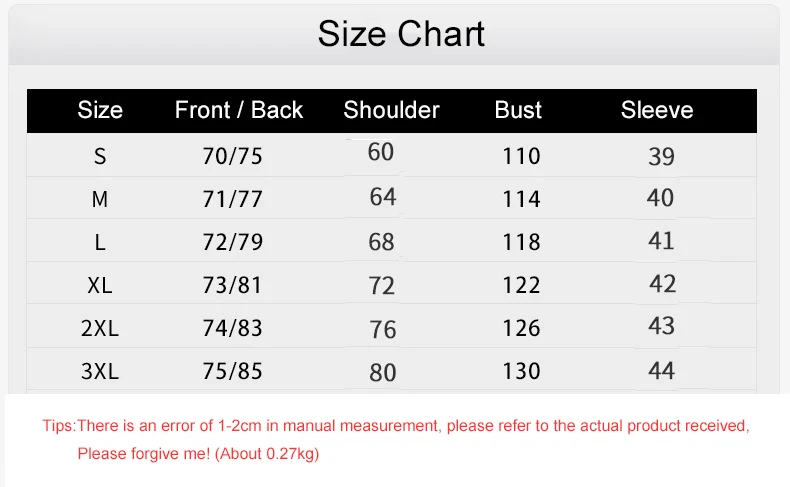Select the bust value 130

(x=521, y=371)
